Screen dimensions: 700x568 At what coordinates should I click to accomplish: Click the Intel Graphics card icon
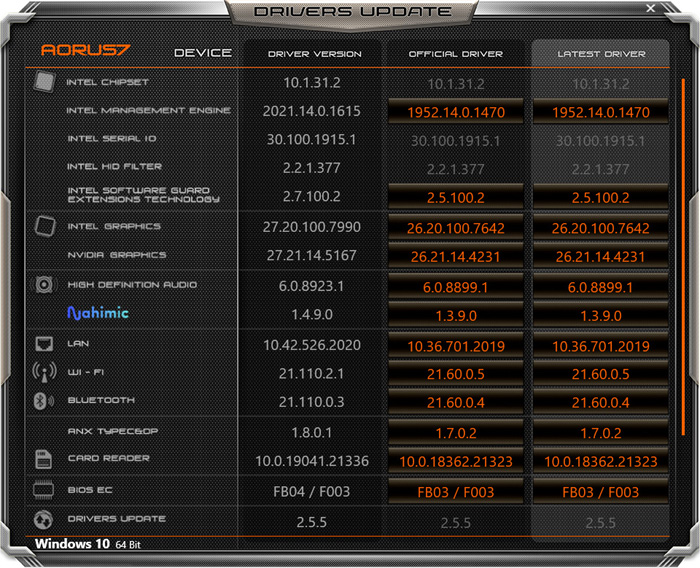[x=45, y=226]
